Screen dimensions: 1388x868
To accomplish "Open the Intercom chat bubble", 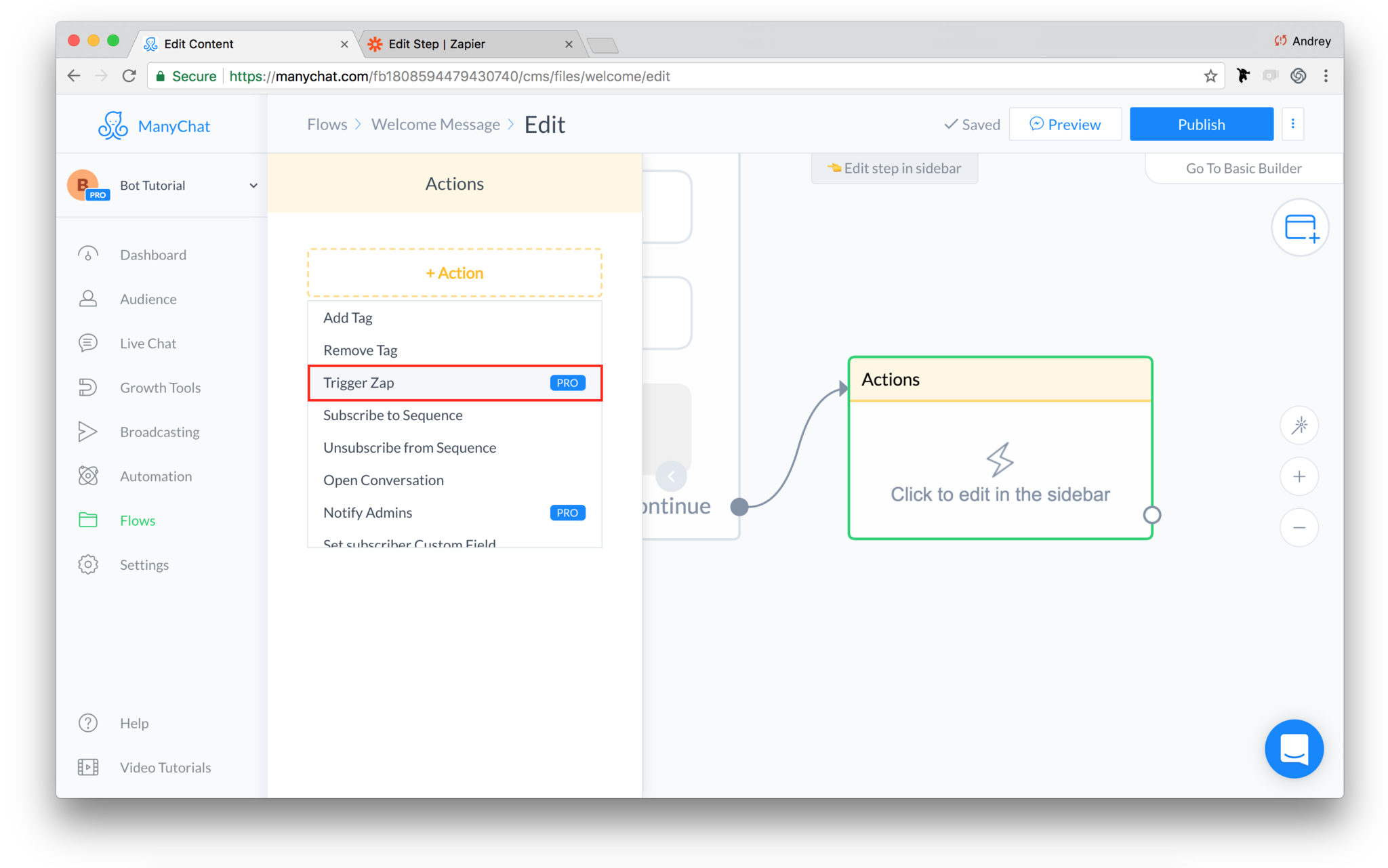I will (1294, 749).
